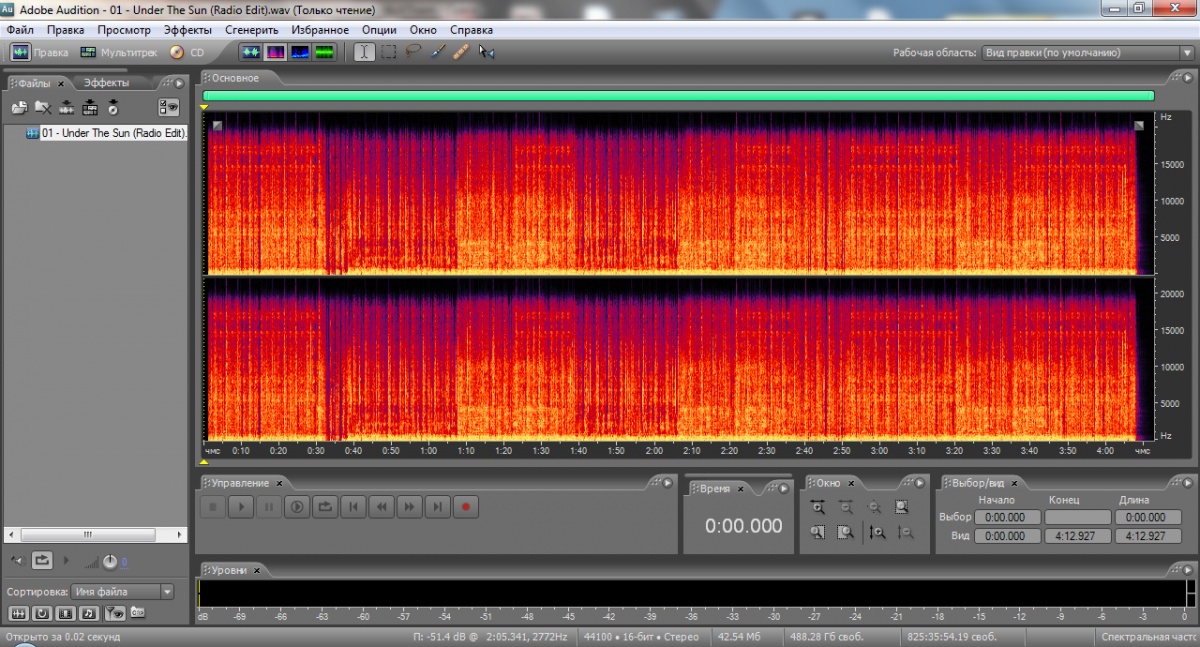The width and height of the screenshot is (1200, 647).
Task: Open Уровни panel options menu arrow
Action: coord(1186,569)
